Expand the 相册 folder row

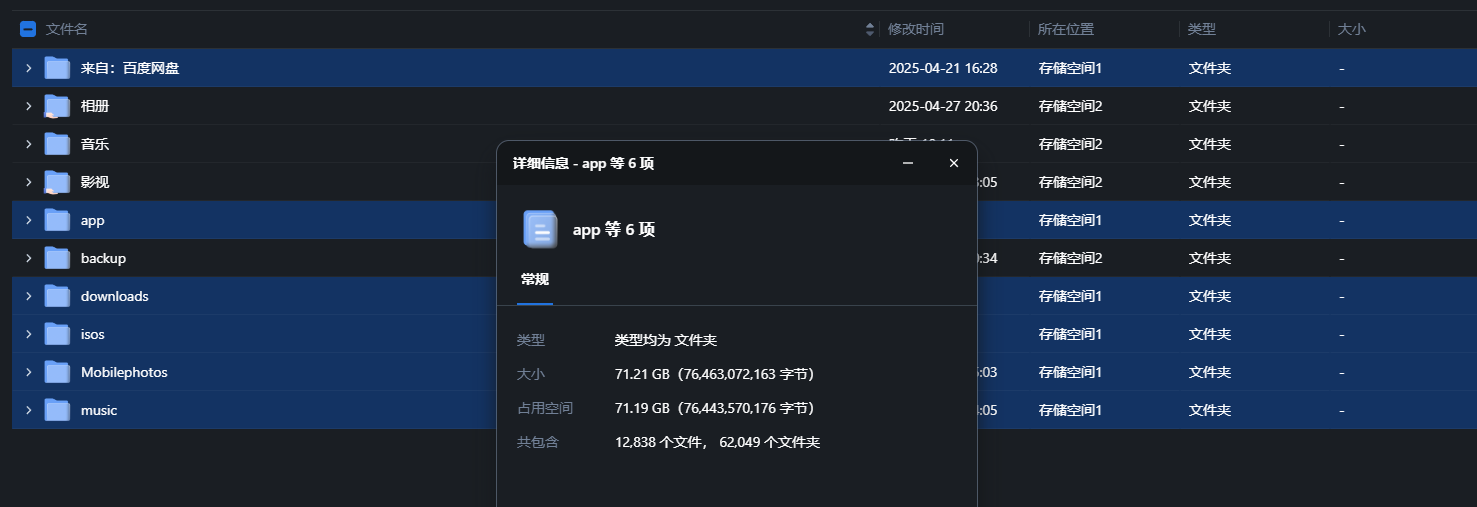click(x=28, y=106)
